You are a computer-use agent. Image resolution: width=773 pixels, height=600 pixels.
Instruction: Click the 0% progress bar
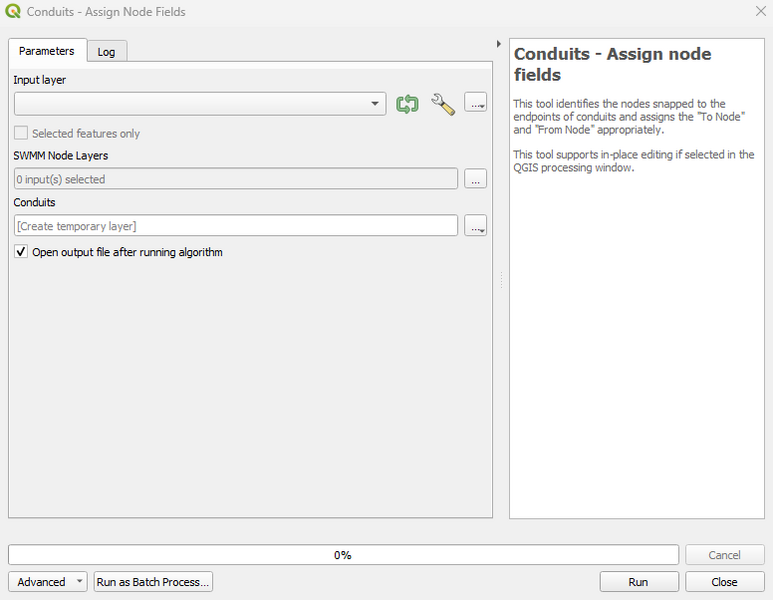pyautogui.click(x=343, y=555)
